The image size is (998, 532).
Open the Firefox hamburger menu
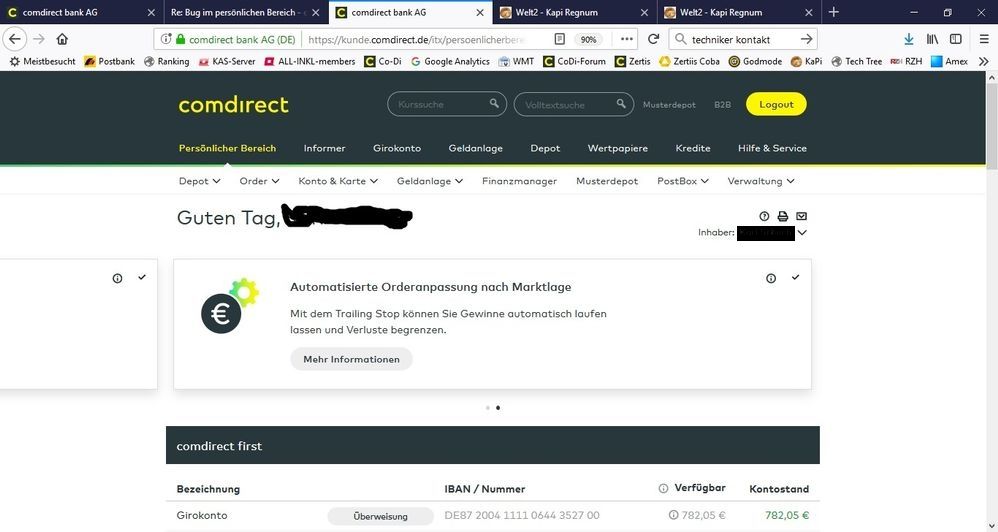click(984, 39)
